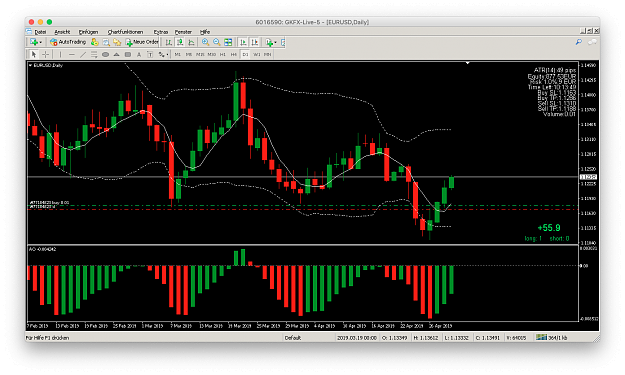The image size is (625, 375).
Task: Switch chart to line chart style
Action: (191, 42)
